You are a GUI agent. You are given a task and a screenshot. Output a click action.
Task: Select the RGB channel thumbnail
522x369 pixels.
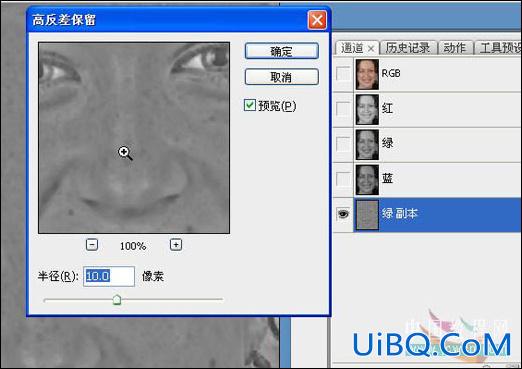pyautogui.click(x=367, y=74)
